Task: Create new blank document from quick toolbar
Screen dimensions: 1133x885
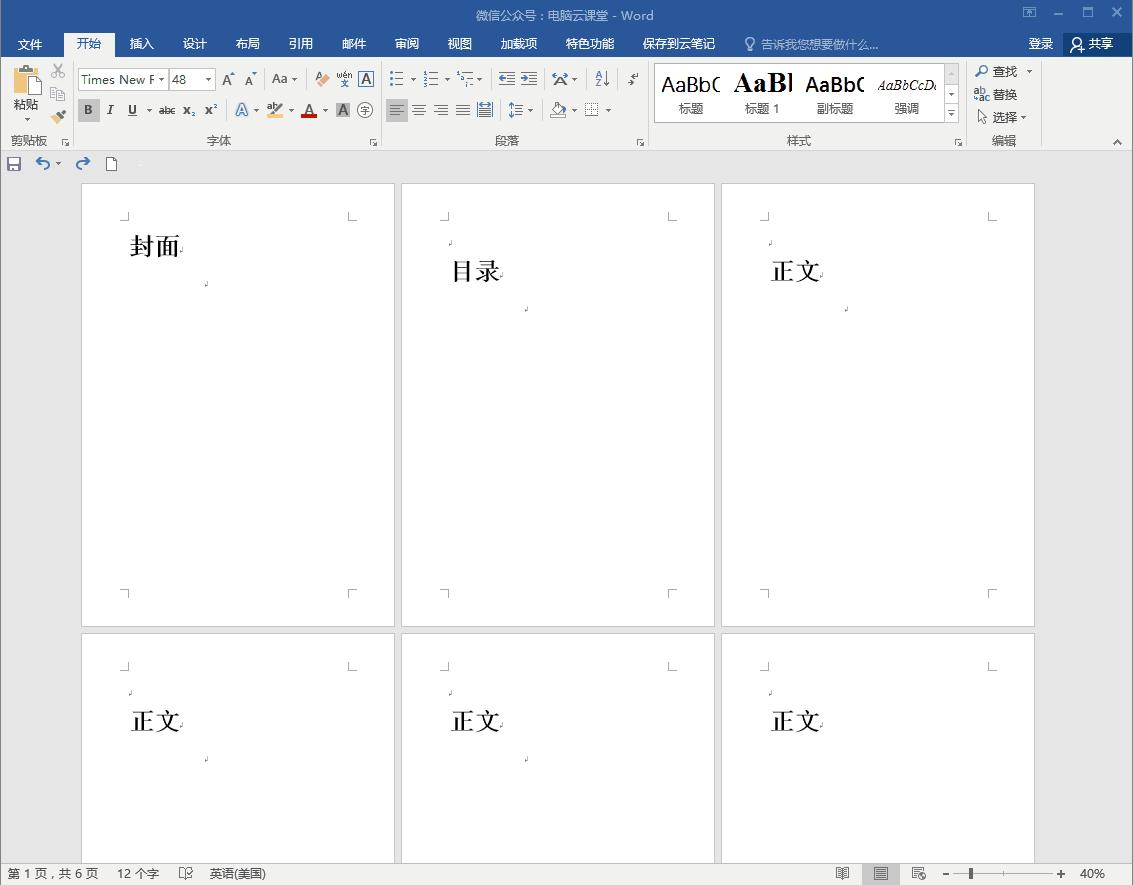Action: 111,164
